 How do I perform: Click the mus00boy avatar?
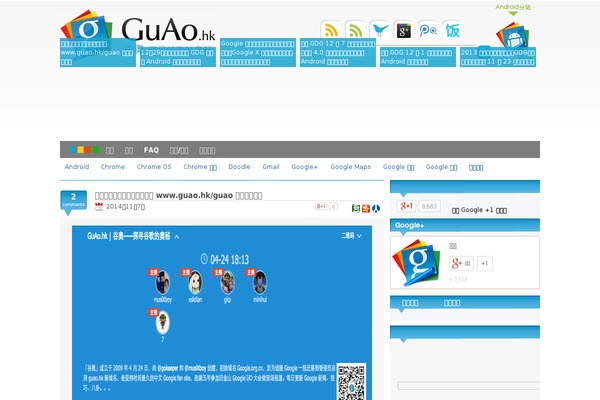click(x=163, y=282)
